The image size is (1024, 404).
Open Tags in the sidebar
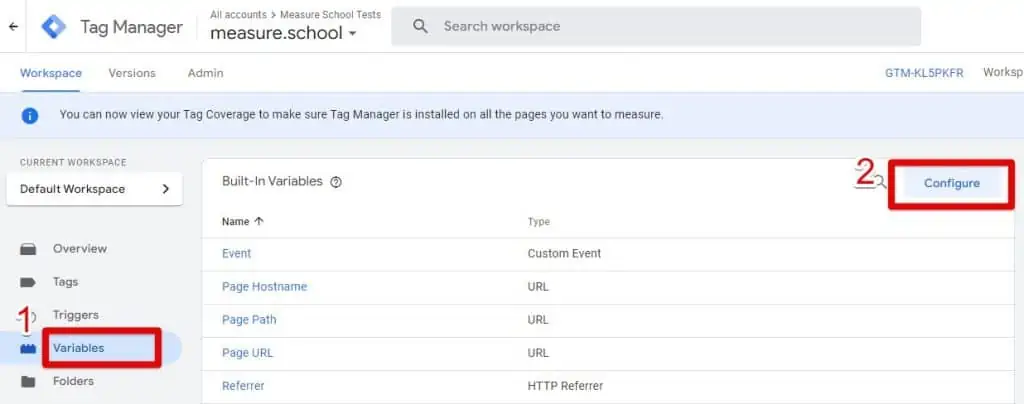pos(65,282)
